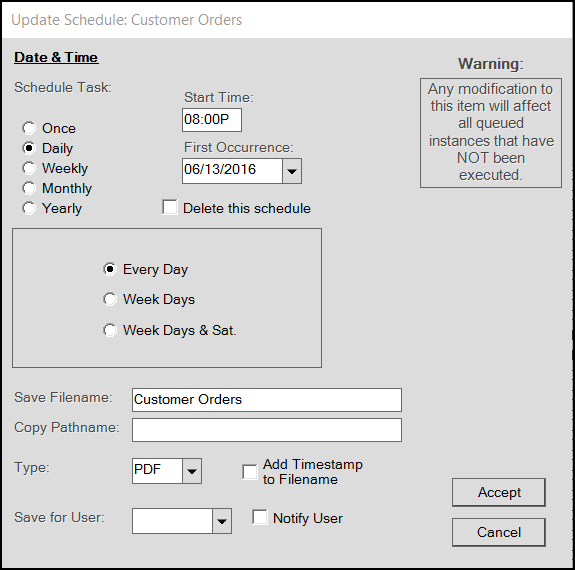Check the Delete this schedule box

pyautogui.click(x=170, y=207)
